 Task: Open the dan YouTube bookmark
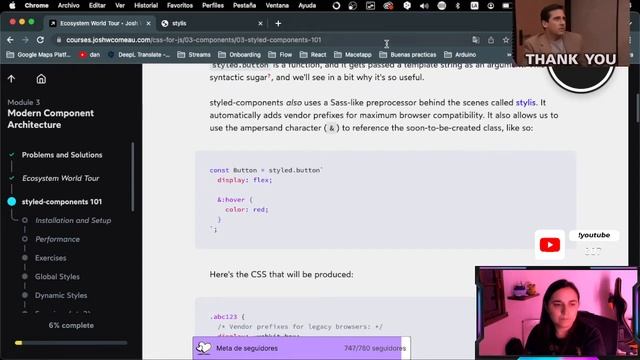pos(89,54)
